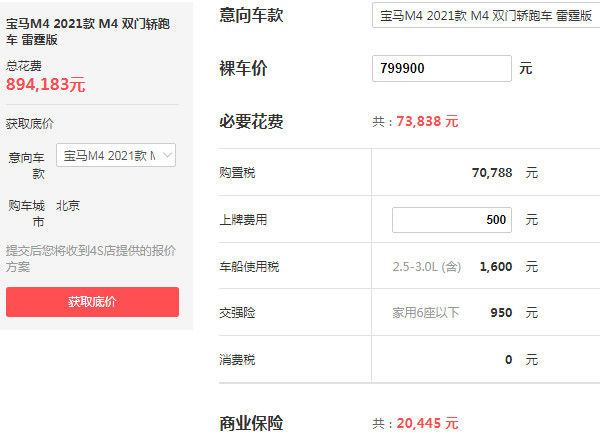The width and height of the screenshot is (600, 448).
Task: Click the 裸车价 input field with 799900
Action: pyautogui.click(x=442, y=68)
